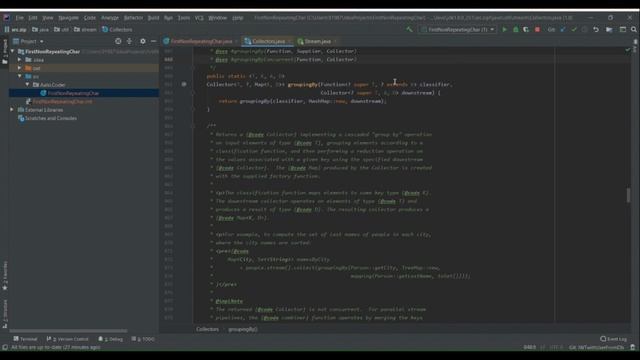Open the Navigate menu
Screen dimensions: 640x360
68,18
